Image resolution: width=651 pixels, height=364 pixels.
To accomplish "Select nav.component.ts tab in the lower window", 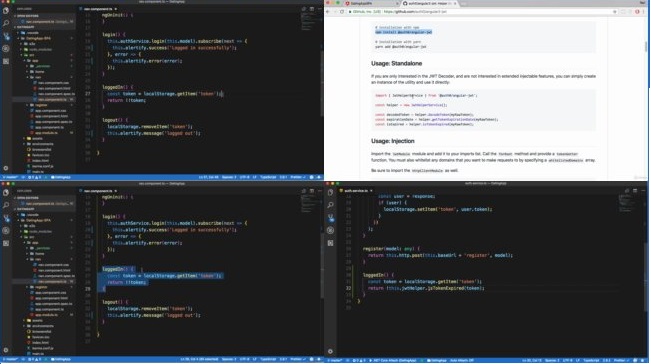I will point(98,191).
